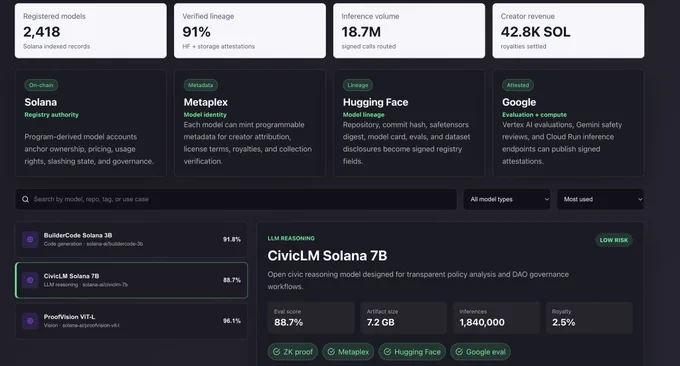Open the CivicLM Solana 7B list row
This screenshot has width=680, height=366.
tap(131, 280)
